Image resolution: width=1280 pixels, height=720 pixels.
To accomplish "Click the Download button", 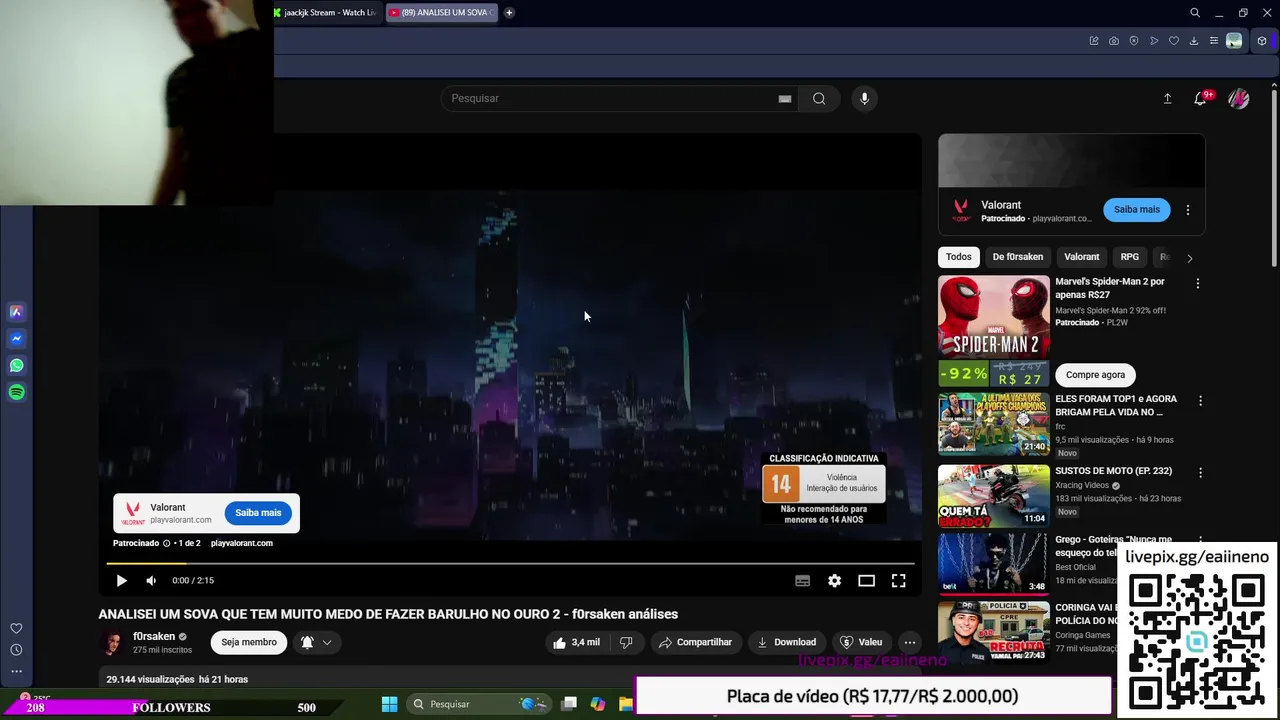I will tap(786, 642).
